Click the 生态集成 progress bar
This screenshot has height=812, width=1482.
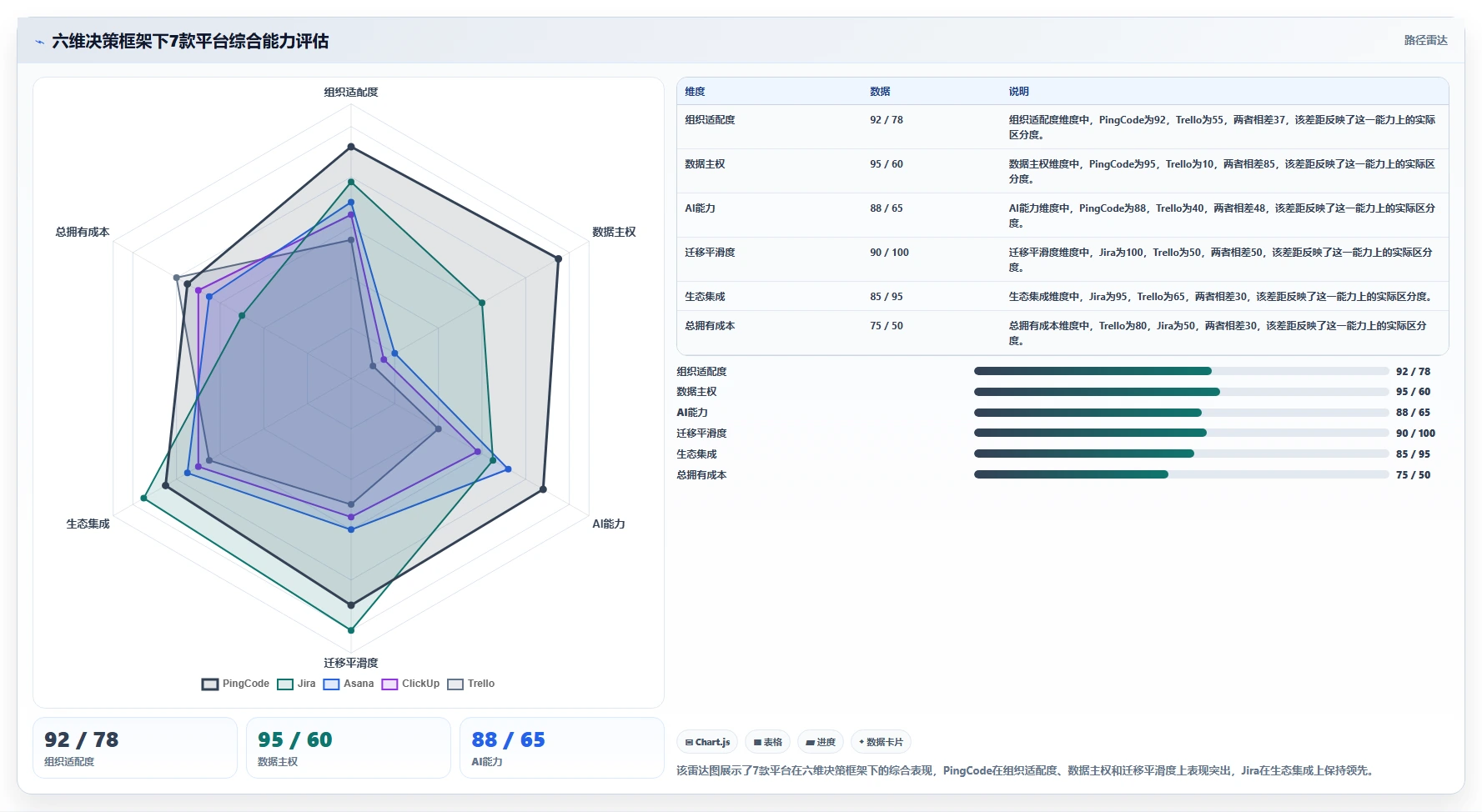(1181, 454)
